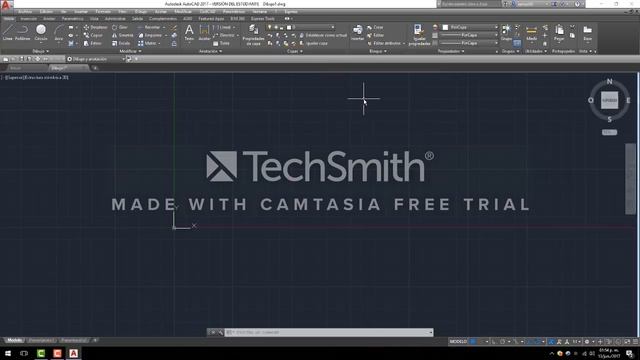640x360 pixels.
Task: Expand the Dibujo panel
Action: [40, 51]
